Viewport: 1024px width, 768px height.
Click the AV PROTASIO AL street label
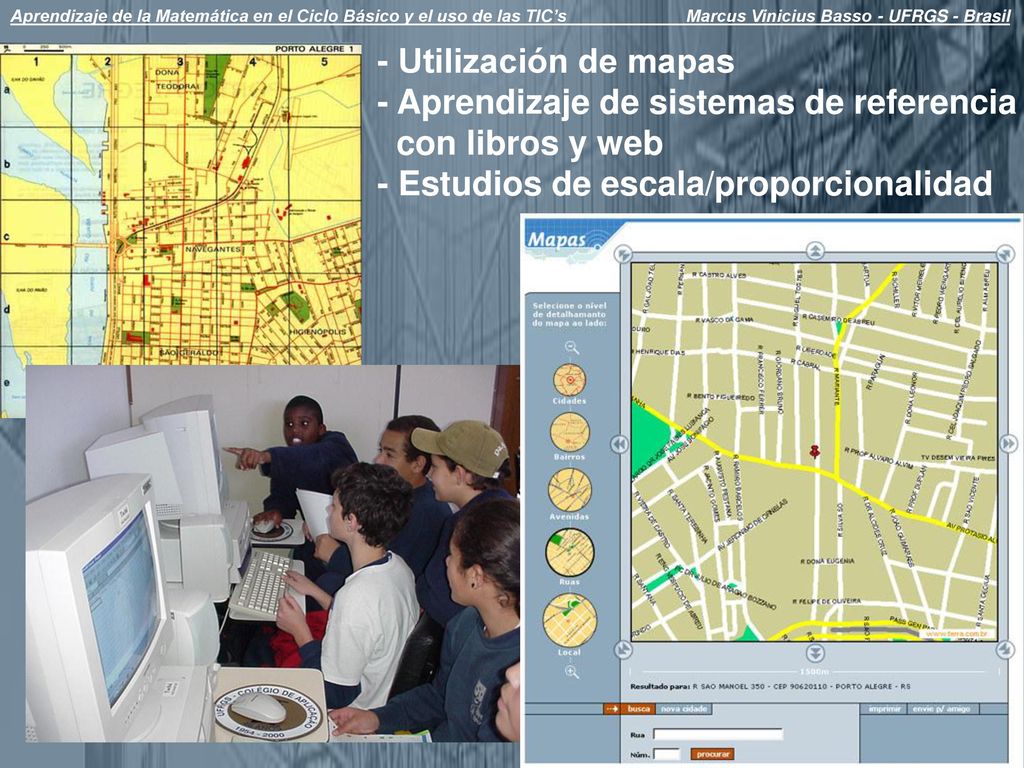coord(970,532)
